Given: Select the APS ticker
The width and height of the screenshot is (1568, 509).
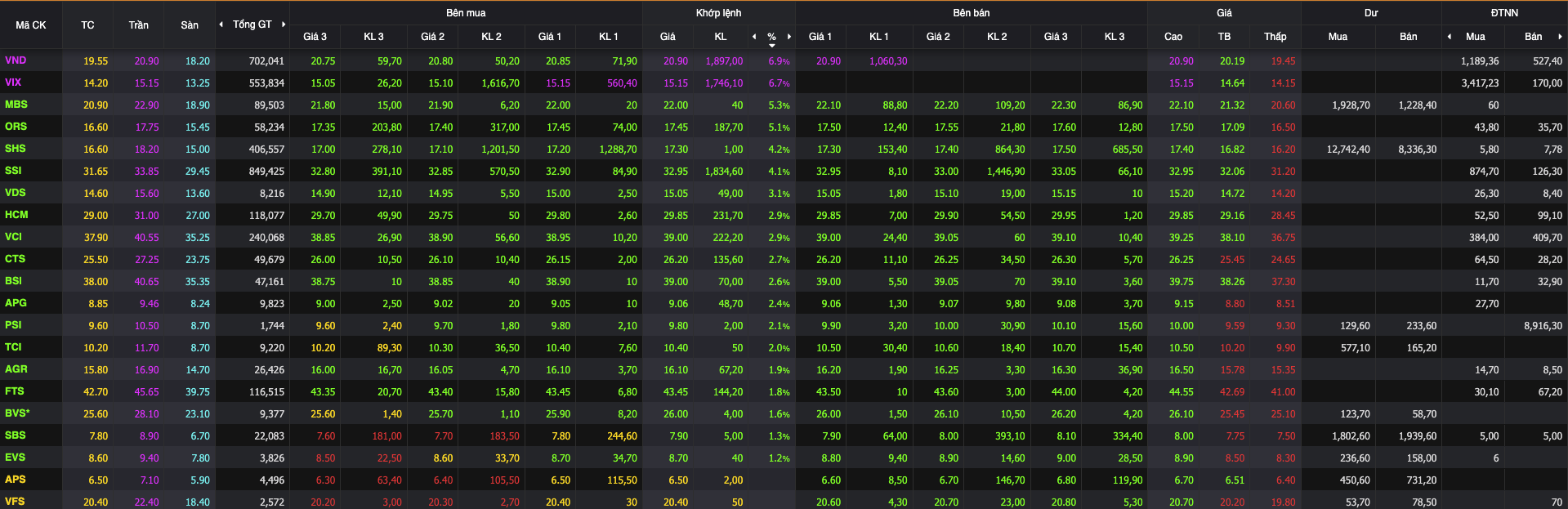Looking at the screenshot, I should (x=16, y=480).
